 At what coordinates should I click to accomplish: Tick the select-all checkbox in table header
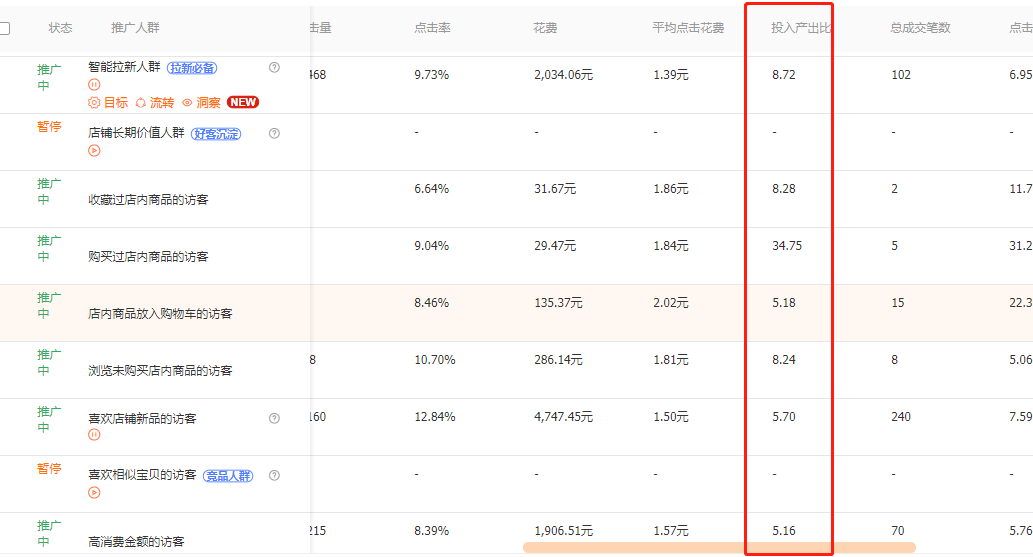5,28
